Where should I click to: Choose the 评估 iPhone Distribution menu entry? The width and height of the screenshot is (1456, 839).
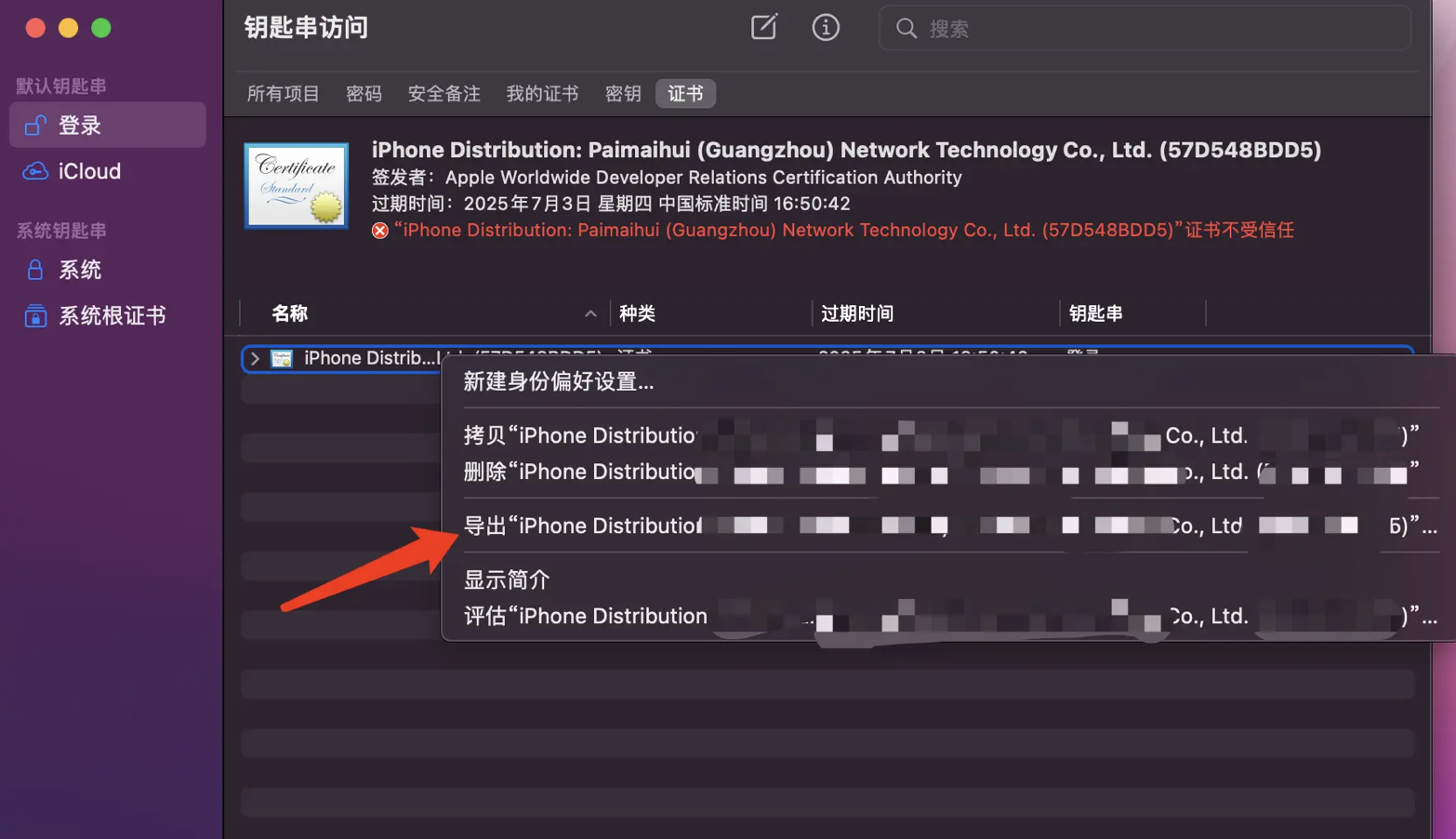tap(949, 616)
